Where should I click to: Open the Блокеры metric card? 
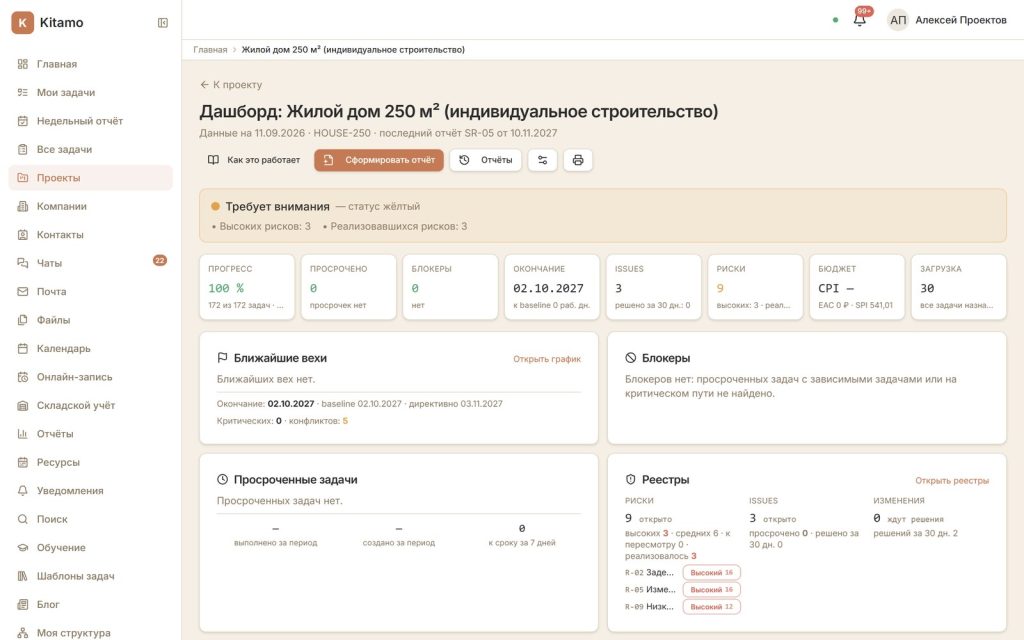pos(450,287)
